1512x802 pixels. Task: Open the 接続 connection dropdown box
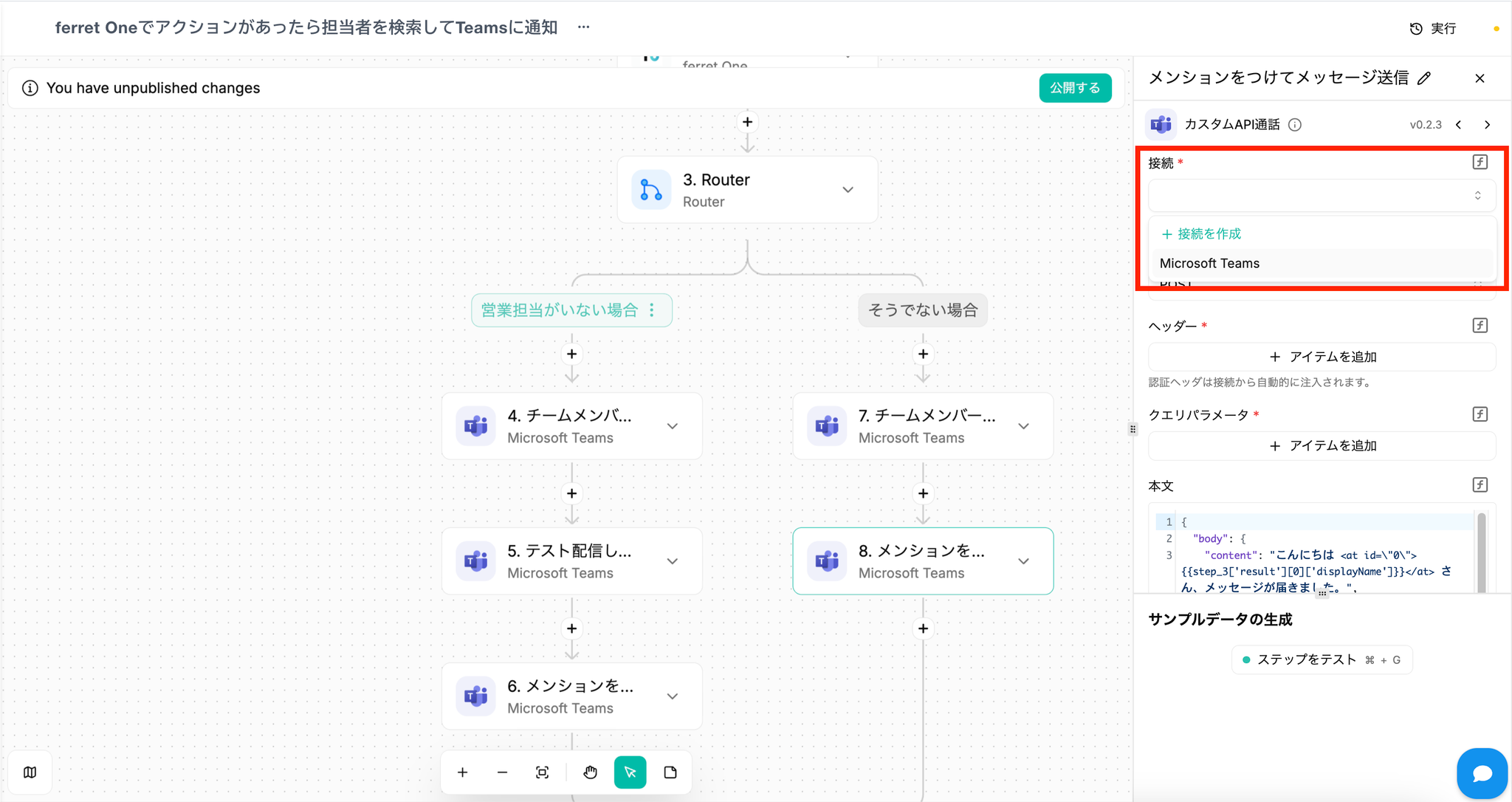[x=1321, y=196]
